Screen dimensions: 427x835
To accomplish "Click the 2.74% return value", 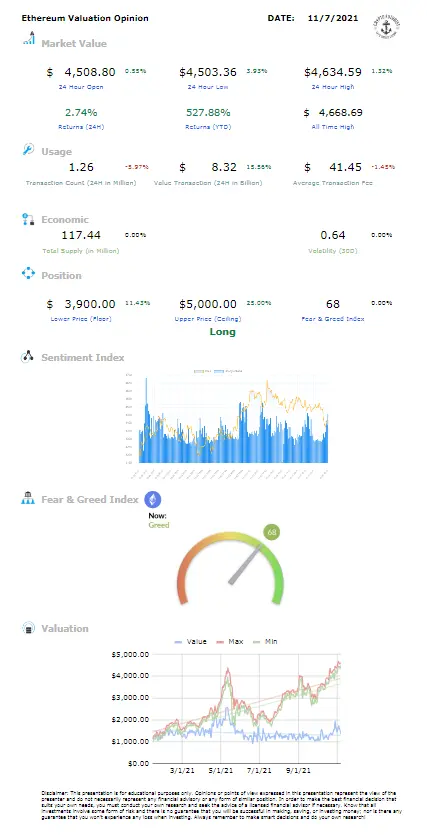I will 81,112.
